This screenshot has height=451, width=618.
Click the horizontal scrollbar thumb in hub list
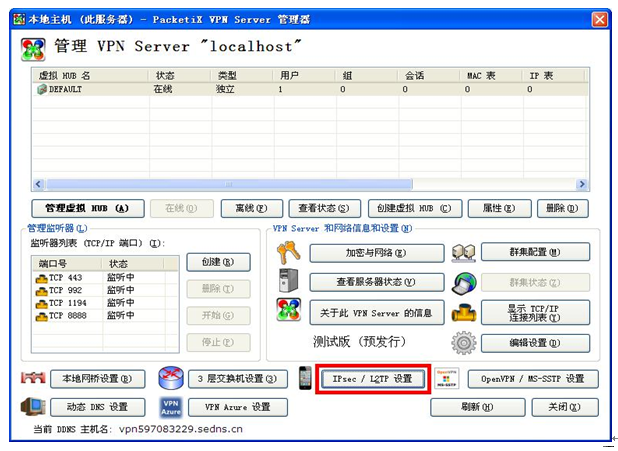(229, 184)
